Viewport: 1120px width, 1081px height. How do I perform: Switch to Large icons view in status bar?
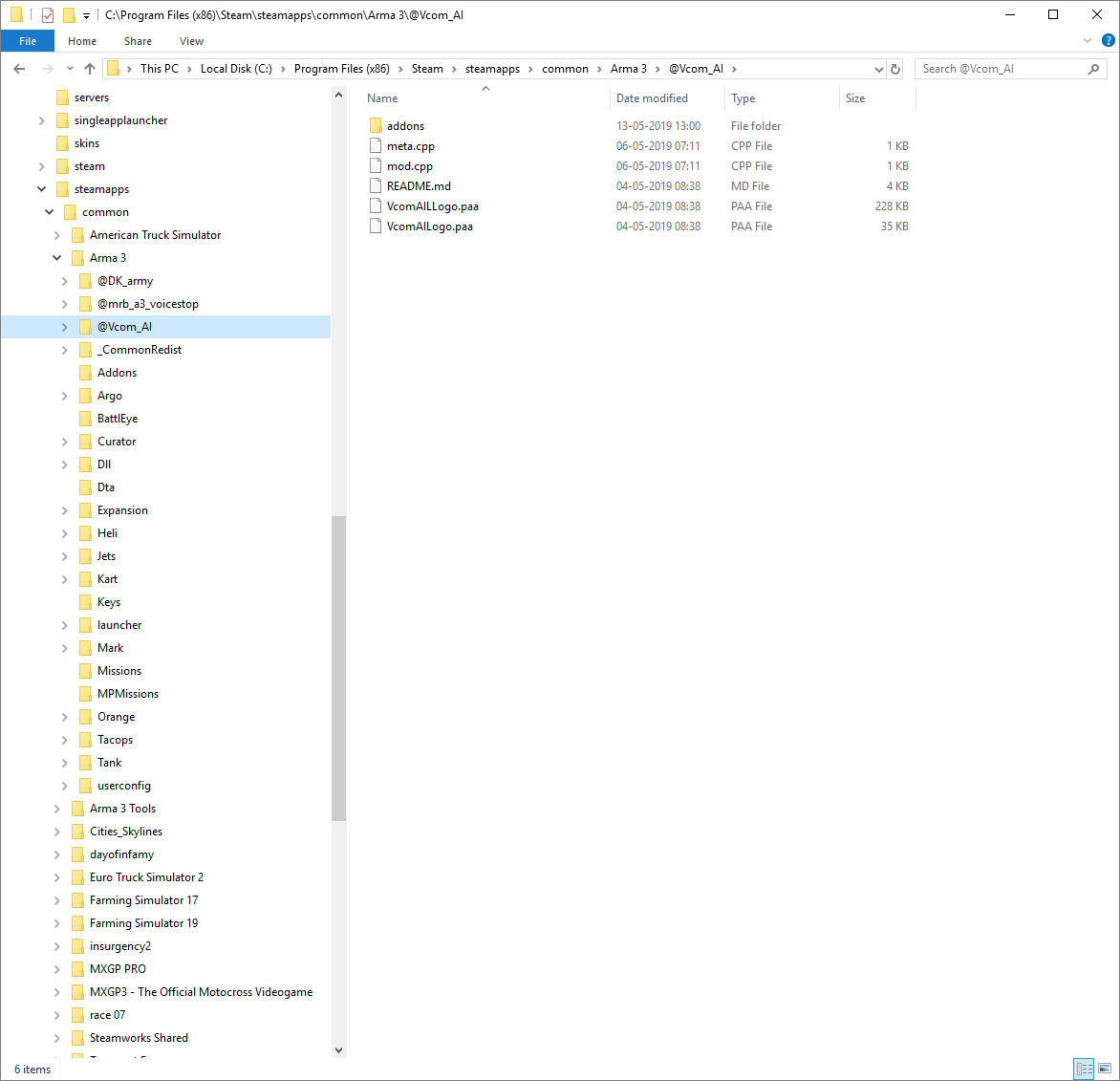click(1105, 1069)
